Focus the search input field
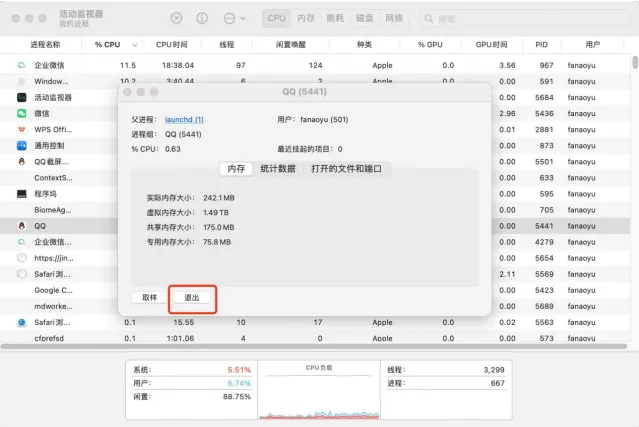The height and width of the screenshot is (427, 639). [x=526, y=19]
